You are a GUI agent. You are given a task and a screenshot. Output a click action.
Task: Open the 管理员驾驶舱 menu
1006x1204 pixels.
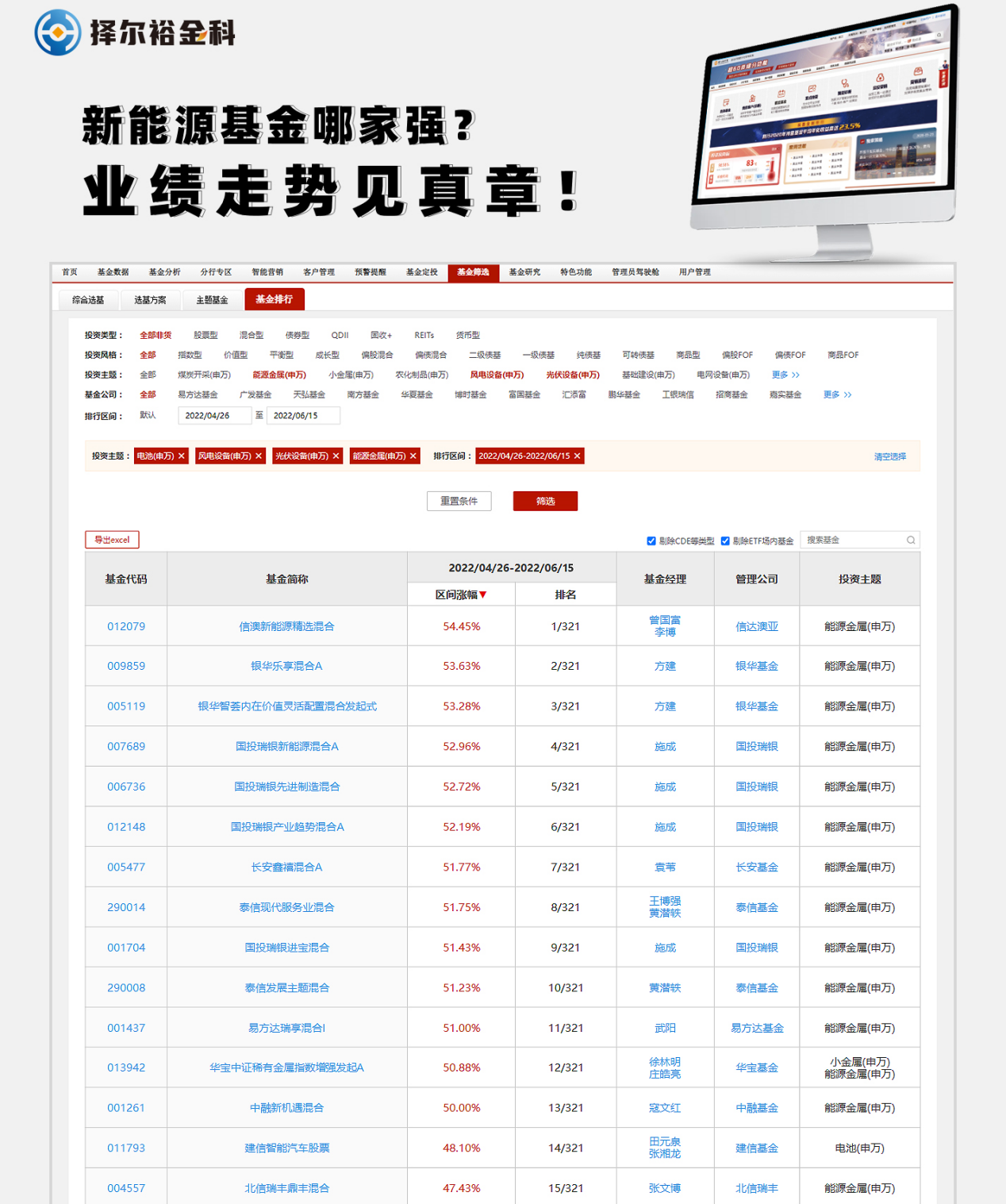(635, 272)
